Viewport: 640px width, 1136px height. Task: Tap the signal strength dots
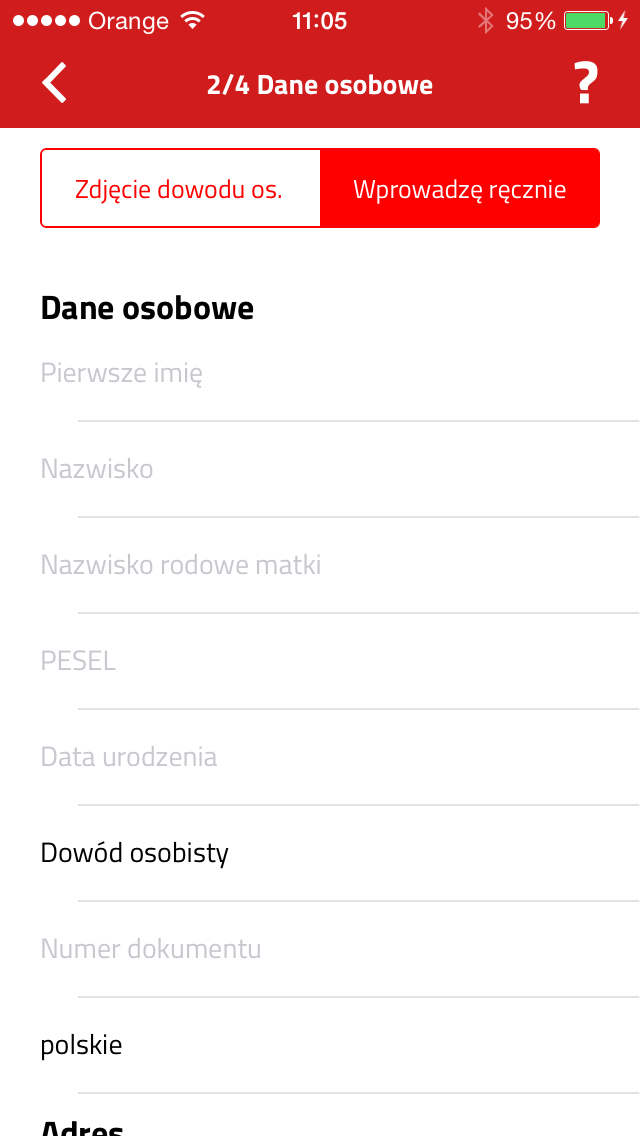tap(47, 21)
